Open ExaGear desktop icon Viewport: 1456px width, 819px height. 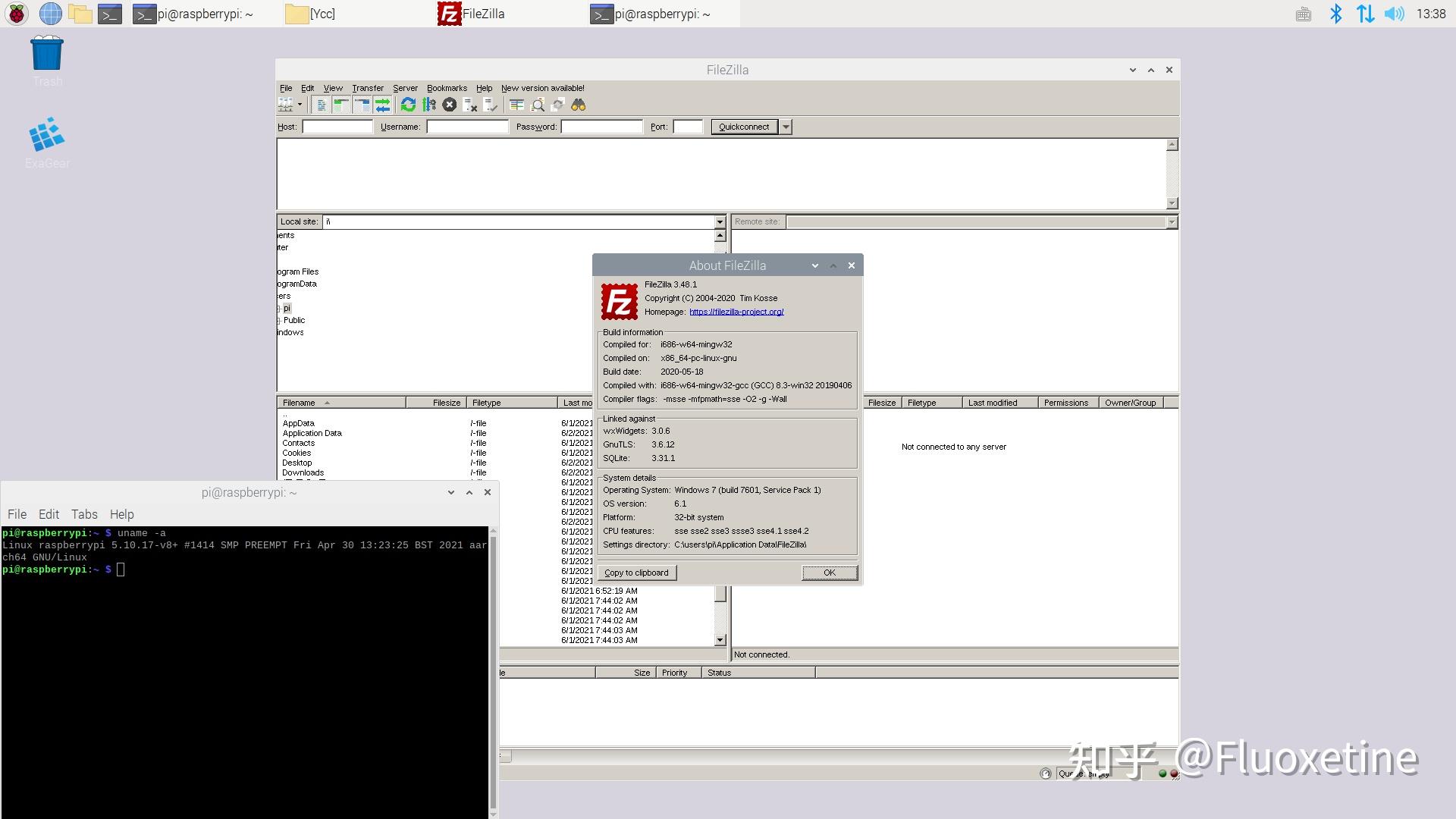pos(47,143)
